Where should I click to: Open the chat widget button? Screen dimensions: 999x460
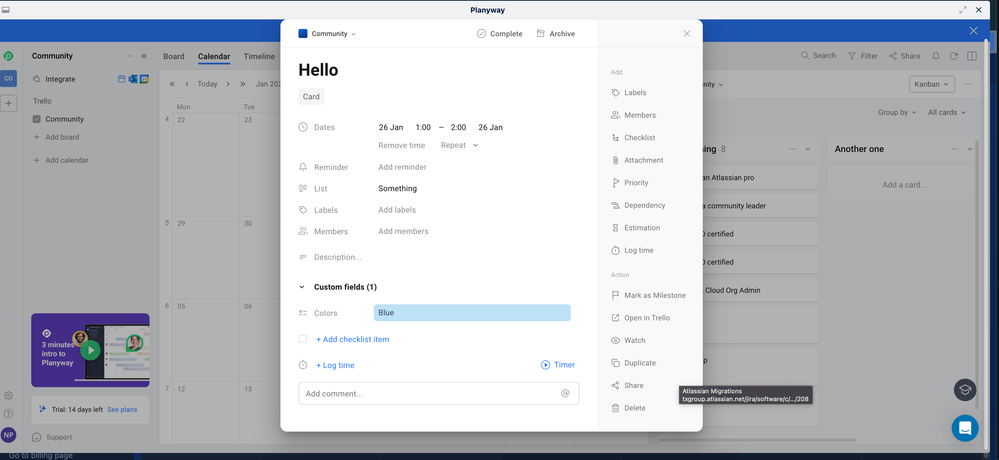click(x=965, y=428)
